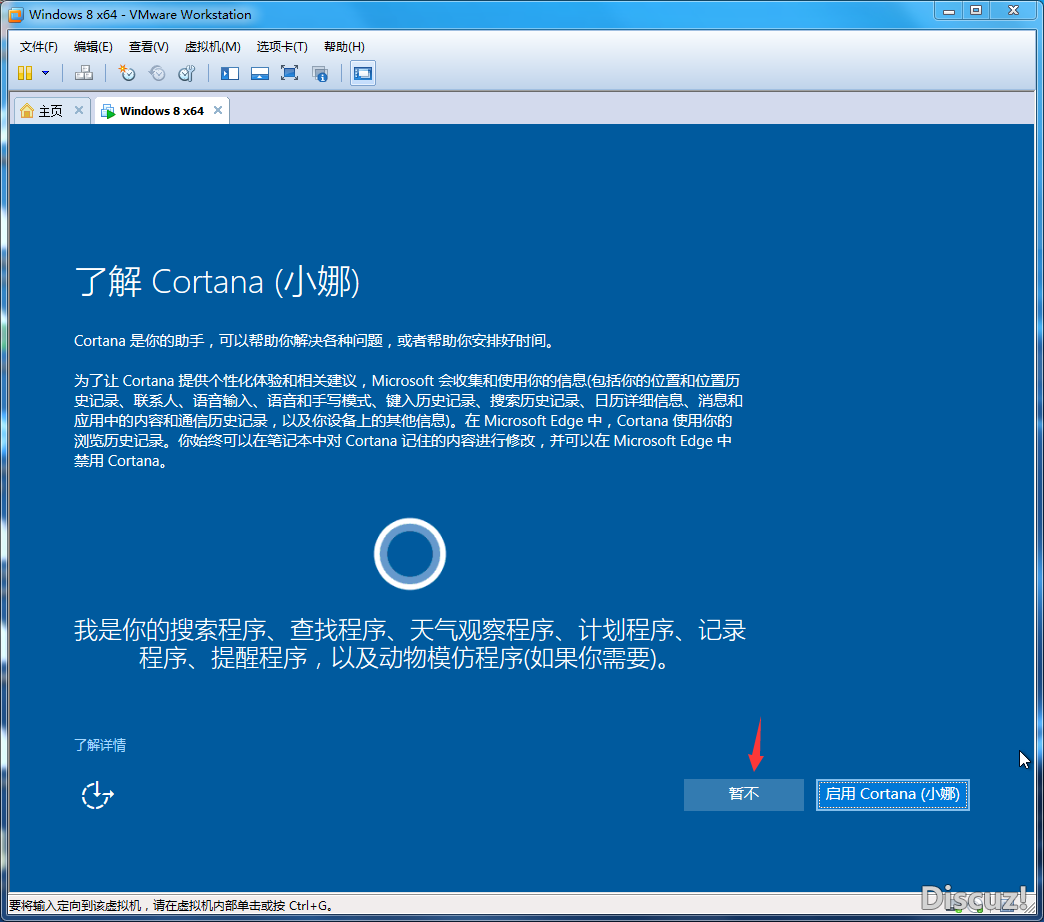
Task: Select the Windows 8 x64 tab
Action: pyautogui.click(x=162, y=111)
